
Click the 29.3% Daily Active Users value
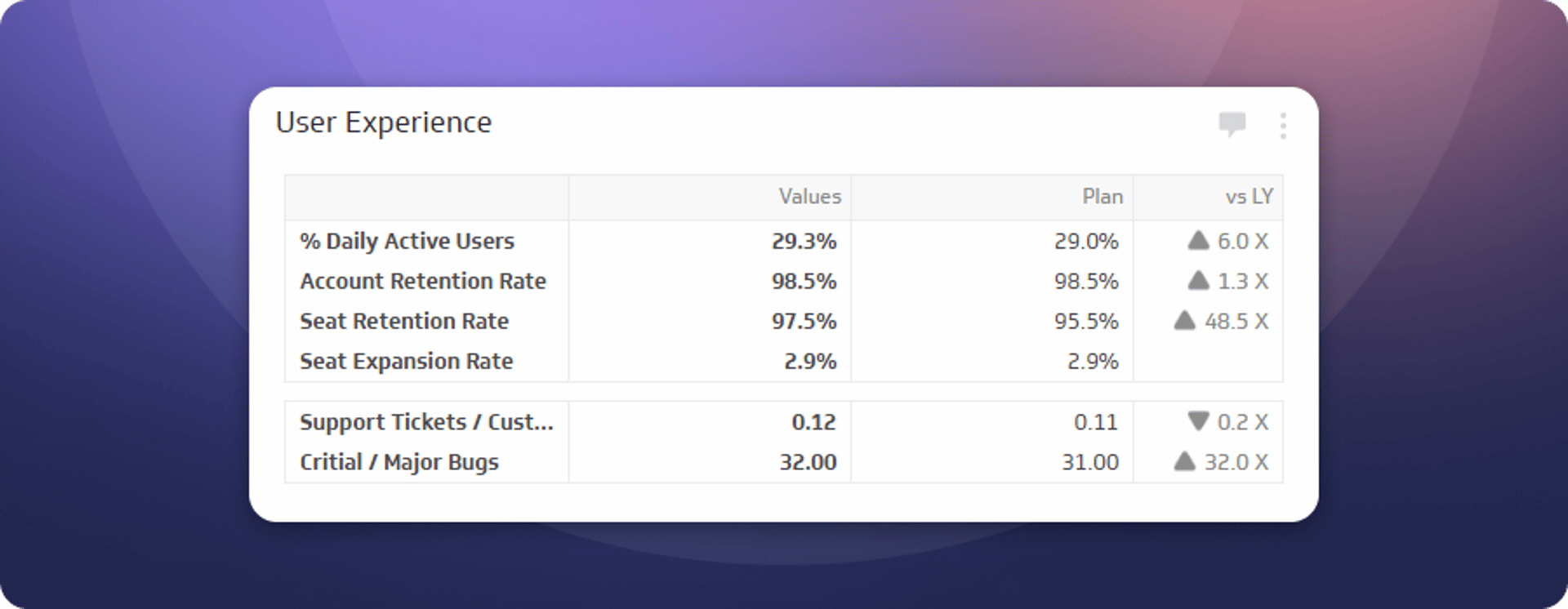coord(804,241)
